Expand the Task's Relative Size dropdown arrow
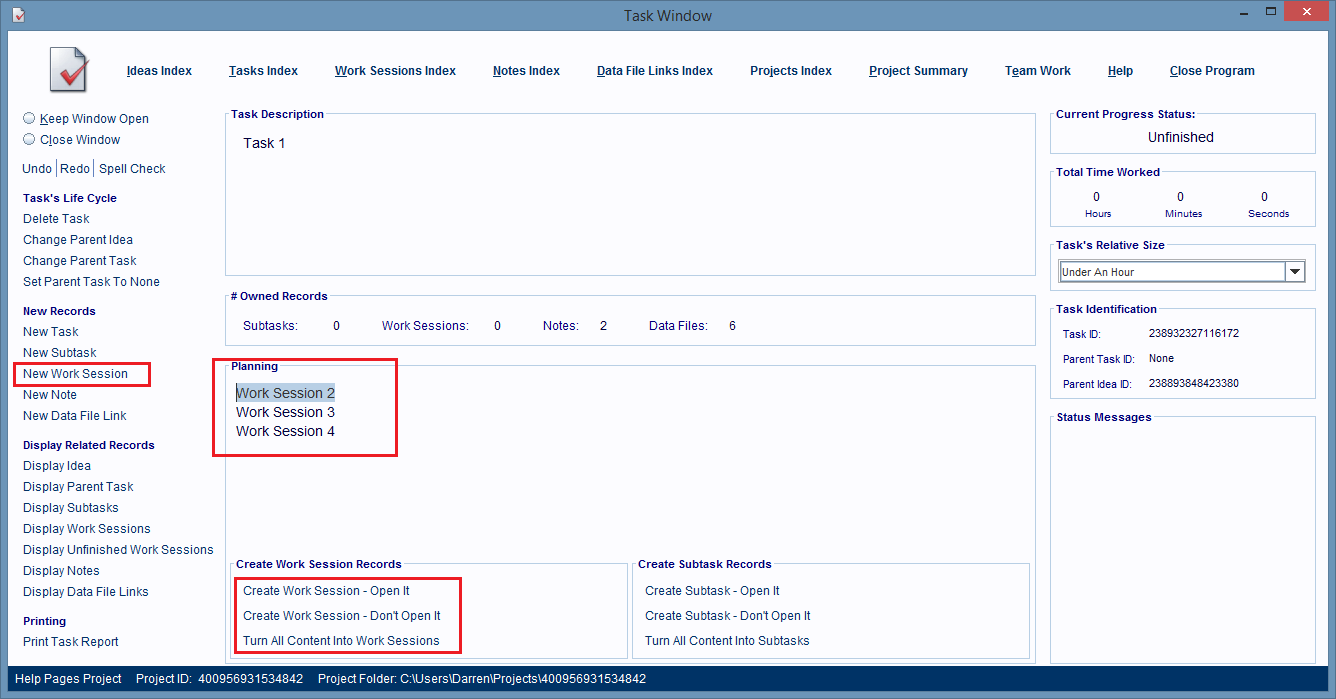The width and height of the screenshot is (1336, 699). (x=1295, y=272)
